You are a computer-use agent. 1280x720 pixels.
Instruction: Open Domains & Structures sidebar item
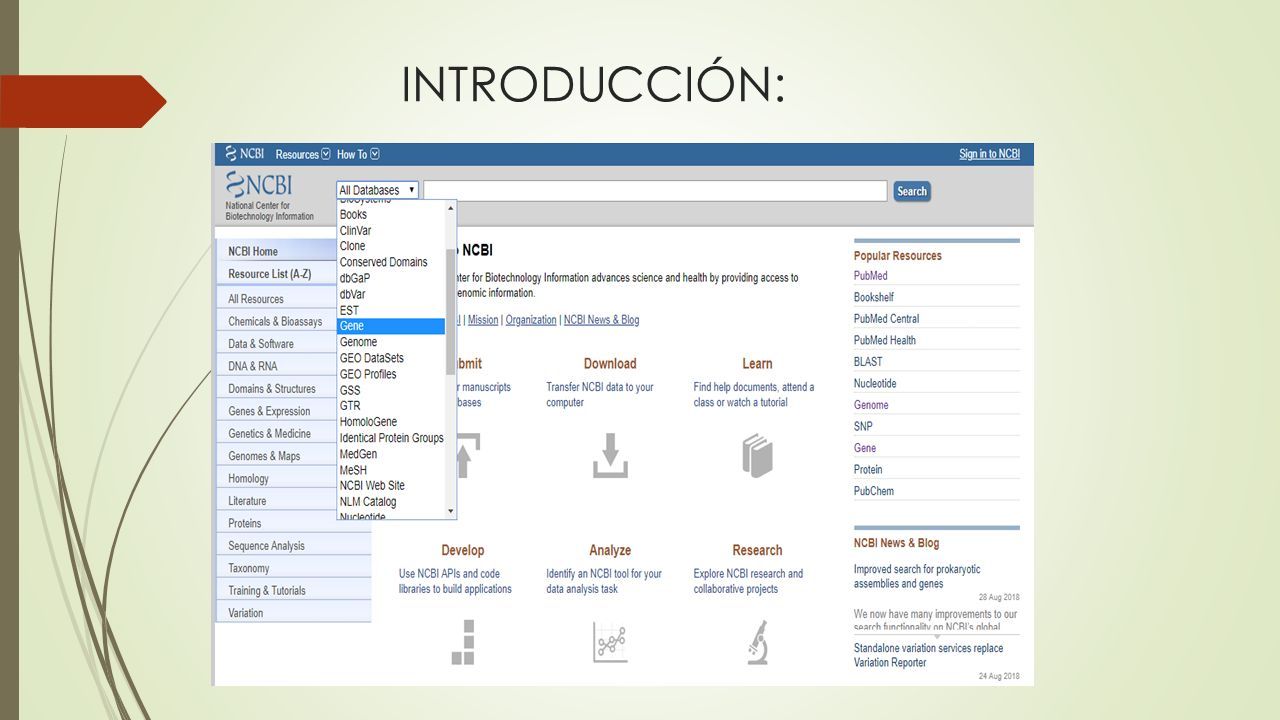(x=277, y=389)
